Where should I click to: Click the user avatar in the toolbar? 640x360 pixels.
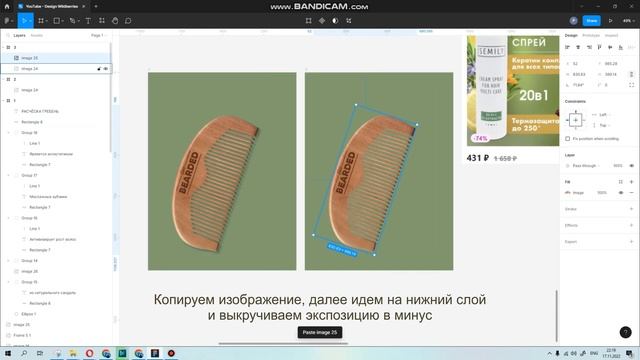[x=573, y=20]
